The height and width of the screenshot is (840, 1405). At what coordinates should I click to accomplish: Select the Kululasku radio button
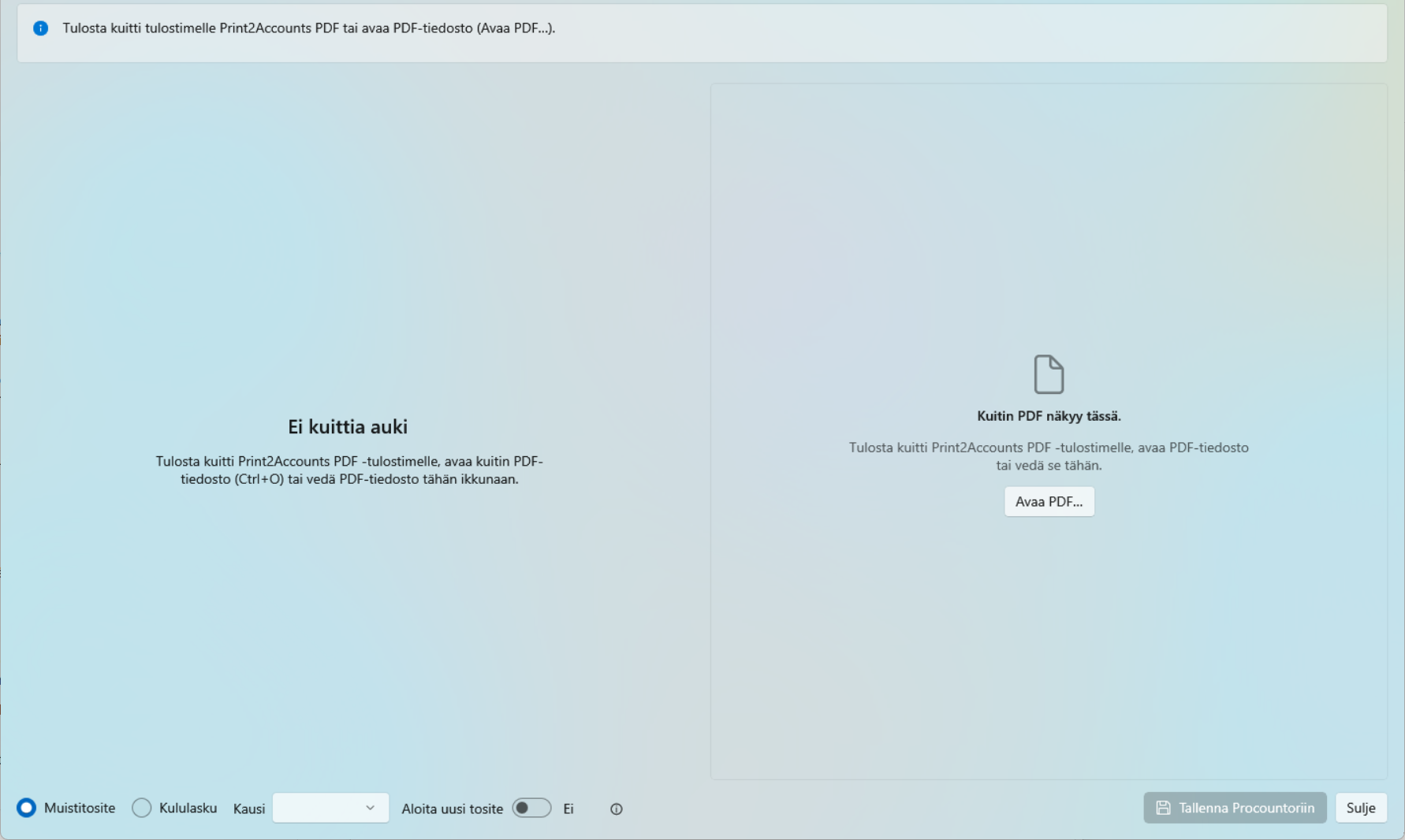point(142,808)
